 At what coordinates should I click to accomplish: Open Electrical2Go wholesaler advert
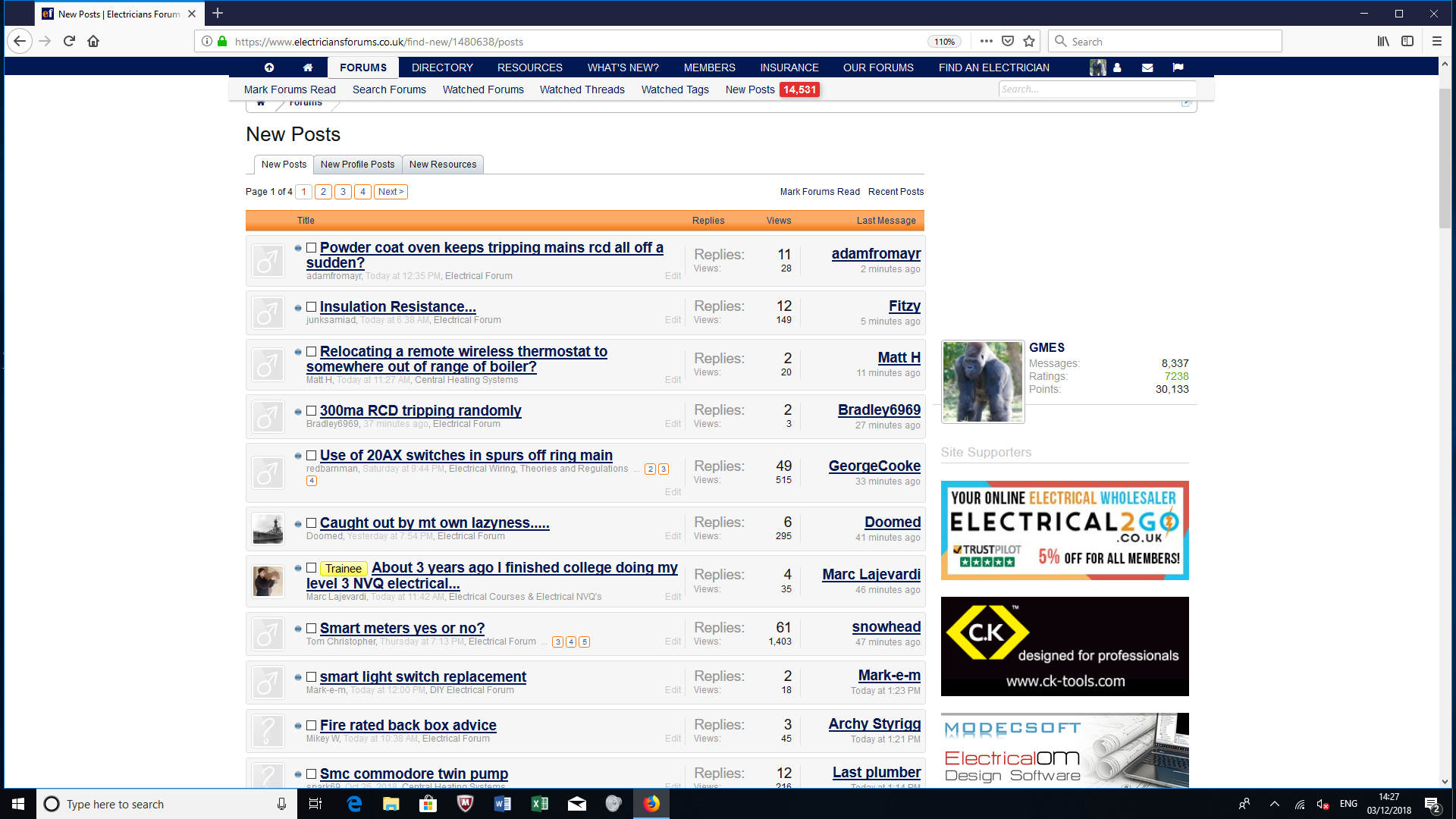click(x=1065, y=530)
